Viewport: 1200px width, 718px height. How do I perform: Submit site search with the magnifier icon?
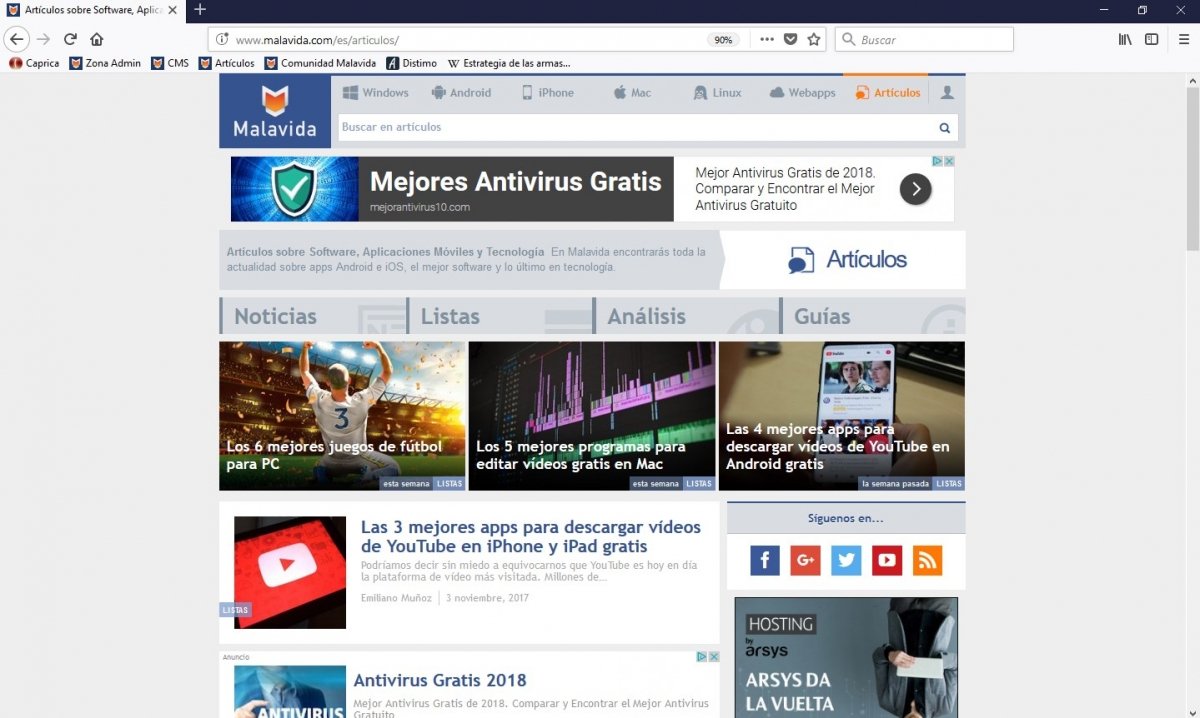945,128
